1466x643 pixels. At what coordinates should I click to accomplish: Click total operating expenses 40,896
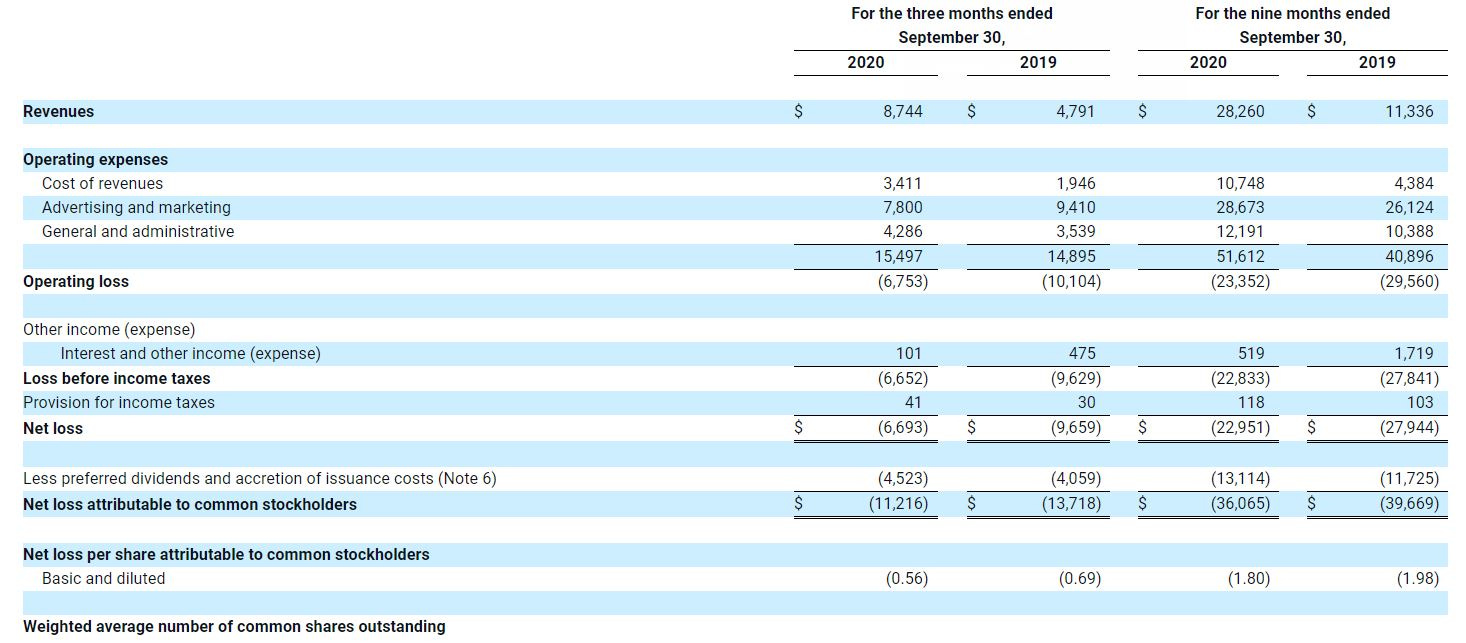click(x=1409, y=257)
